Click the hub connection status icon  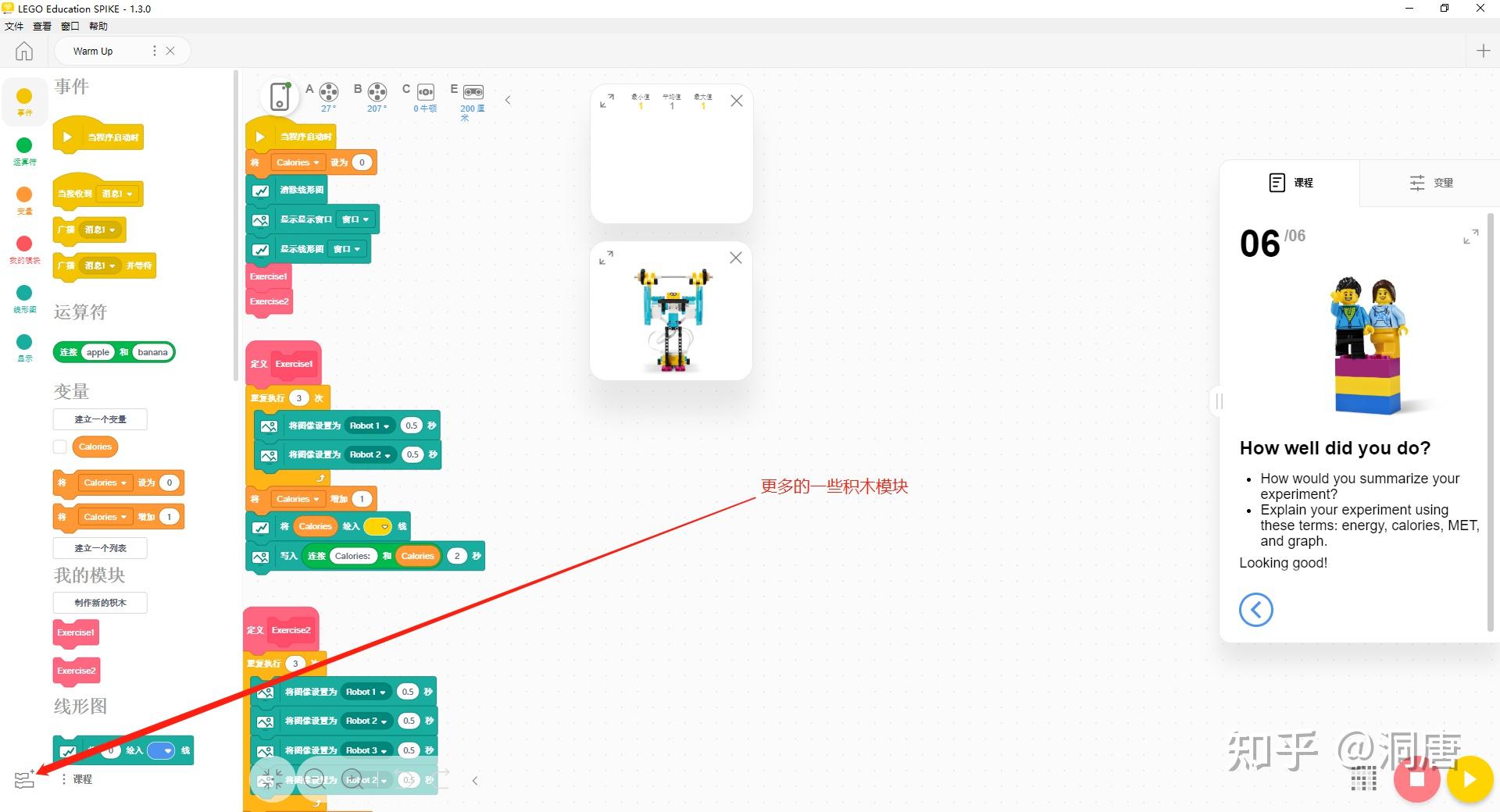pyautogui.click(x=280, y=97)
